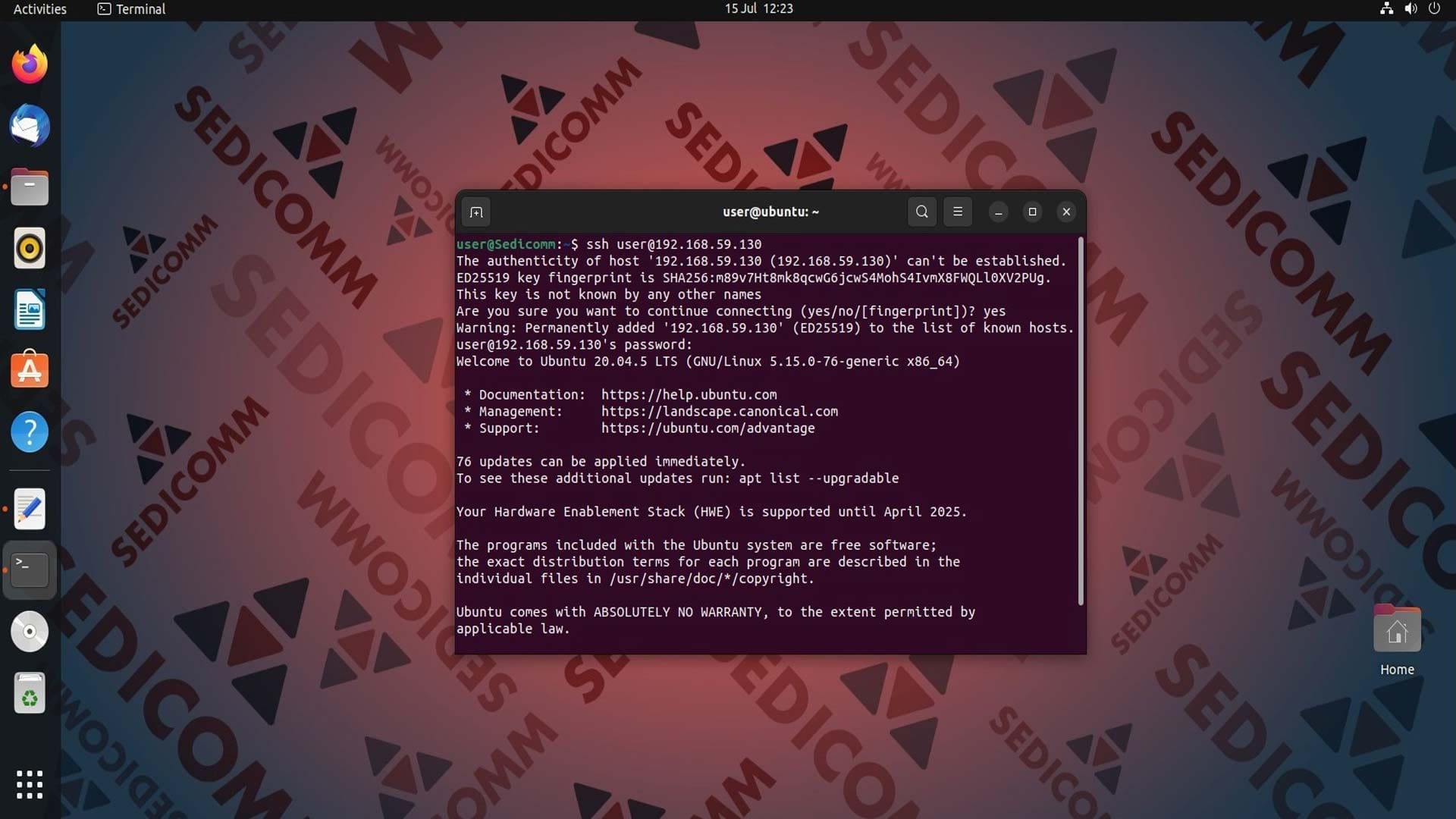Open the Trash from dock

point(30,693)
